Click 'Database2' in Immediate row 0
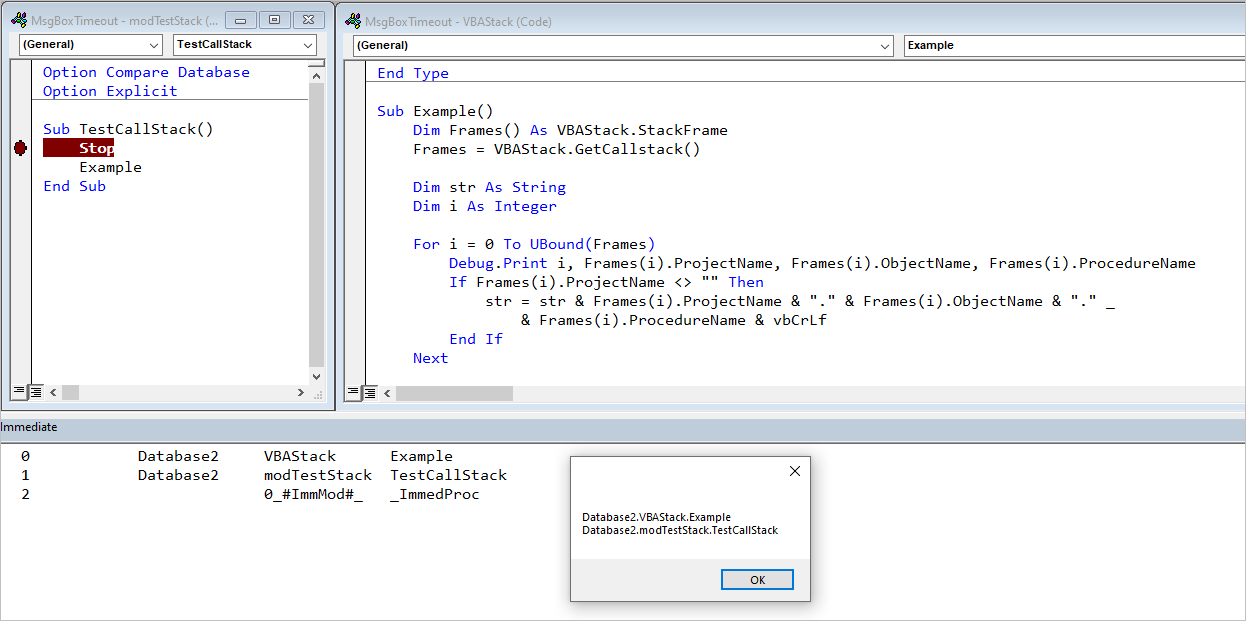Screen dimensions: 1246x621 coord(178,456)
